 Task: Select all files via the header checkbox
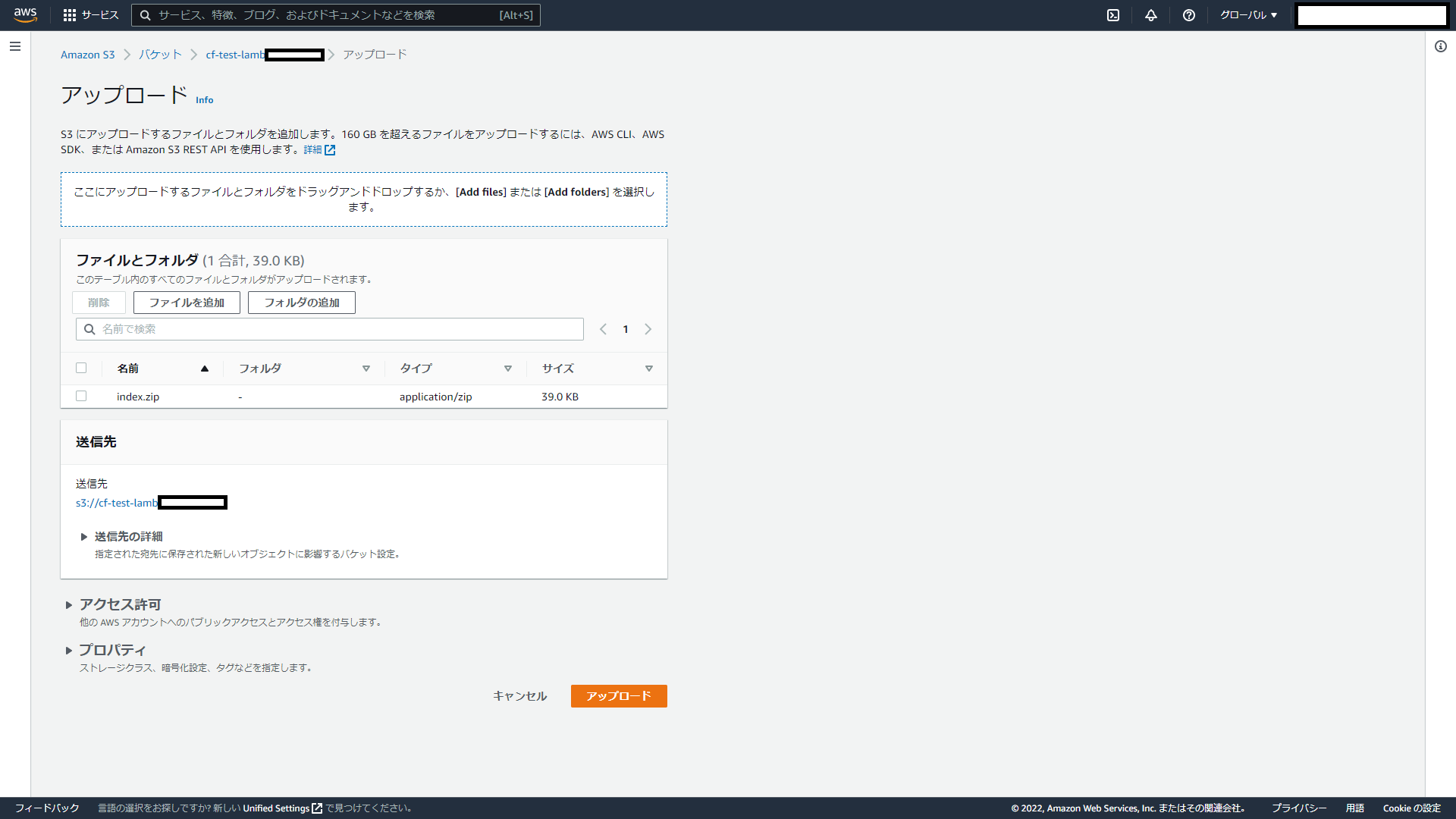click(81, 368)
